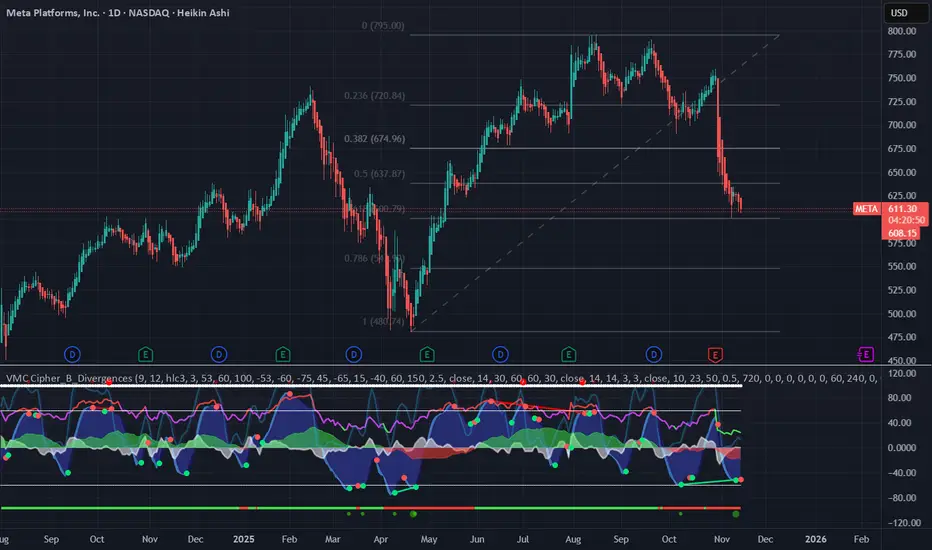Click the earnings E marker near February 2025
This screenshot has height=550, width=932.
(283, 355)
